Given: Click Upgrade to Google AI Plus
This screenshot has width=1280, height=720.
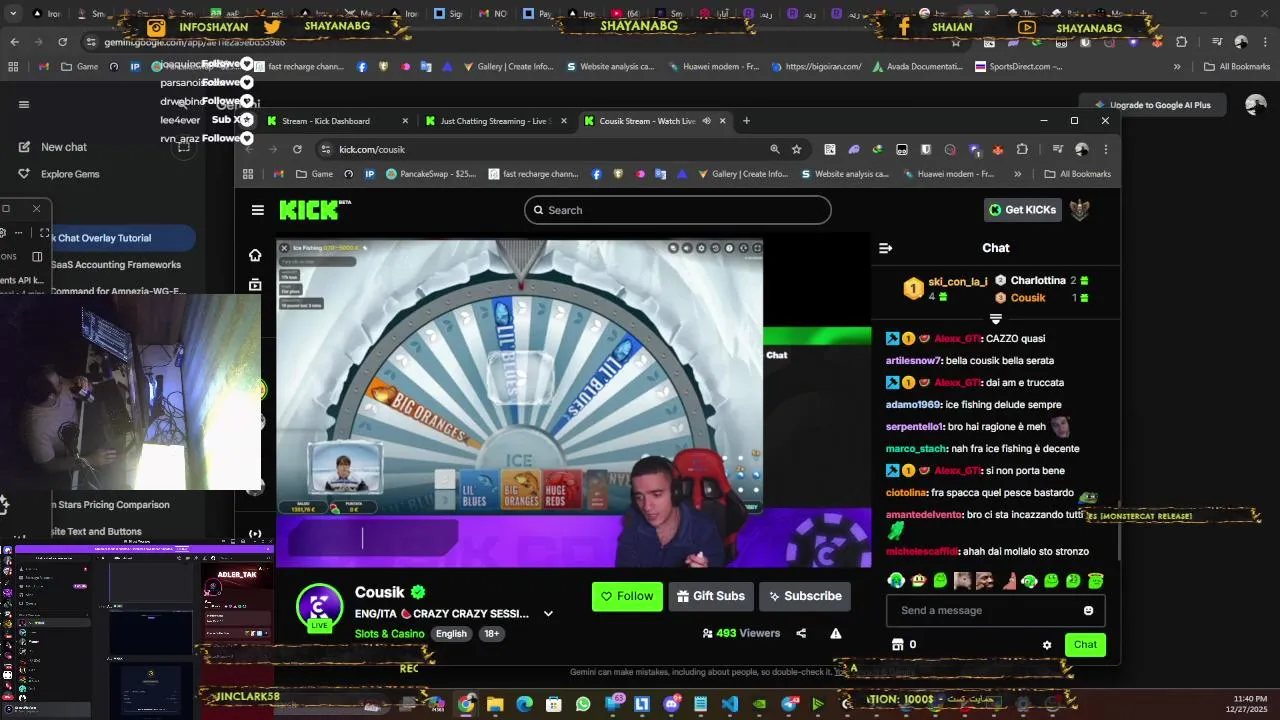Looking at the screenshot, I should point(1152,105).
